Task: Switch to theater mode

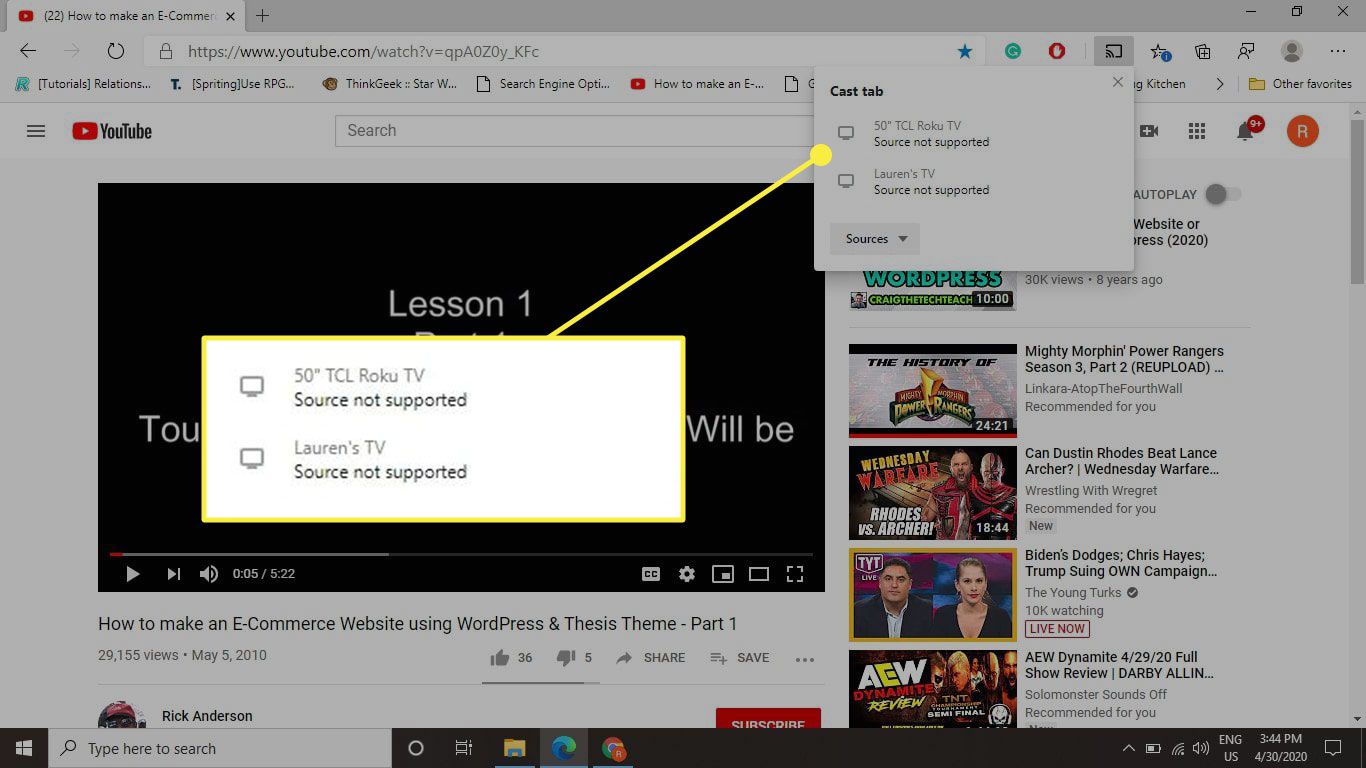Action: pyautogui.click(x=759, y=574)
